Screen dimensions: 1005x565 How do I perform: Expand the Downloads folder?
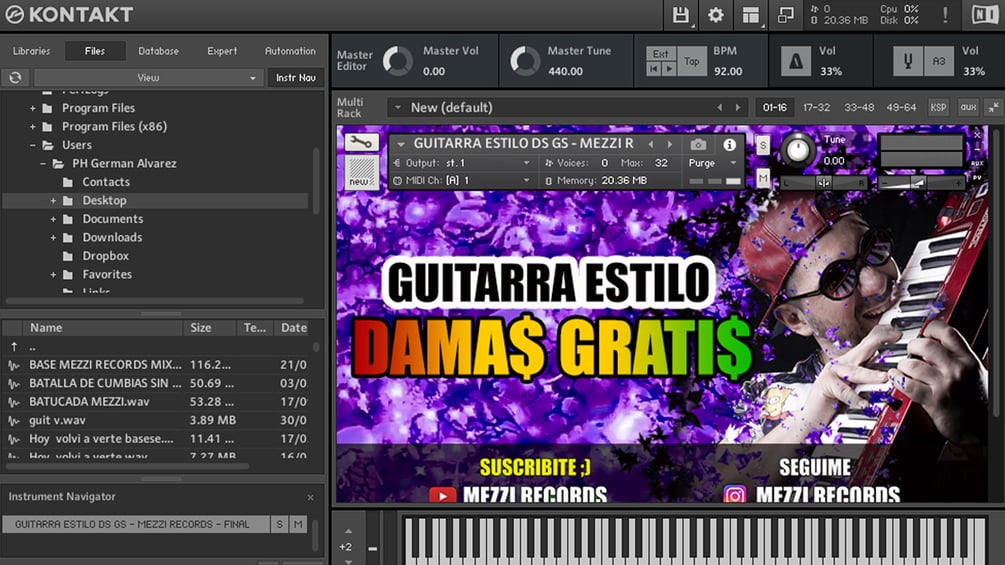[x=53, y=238]
